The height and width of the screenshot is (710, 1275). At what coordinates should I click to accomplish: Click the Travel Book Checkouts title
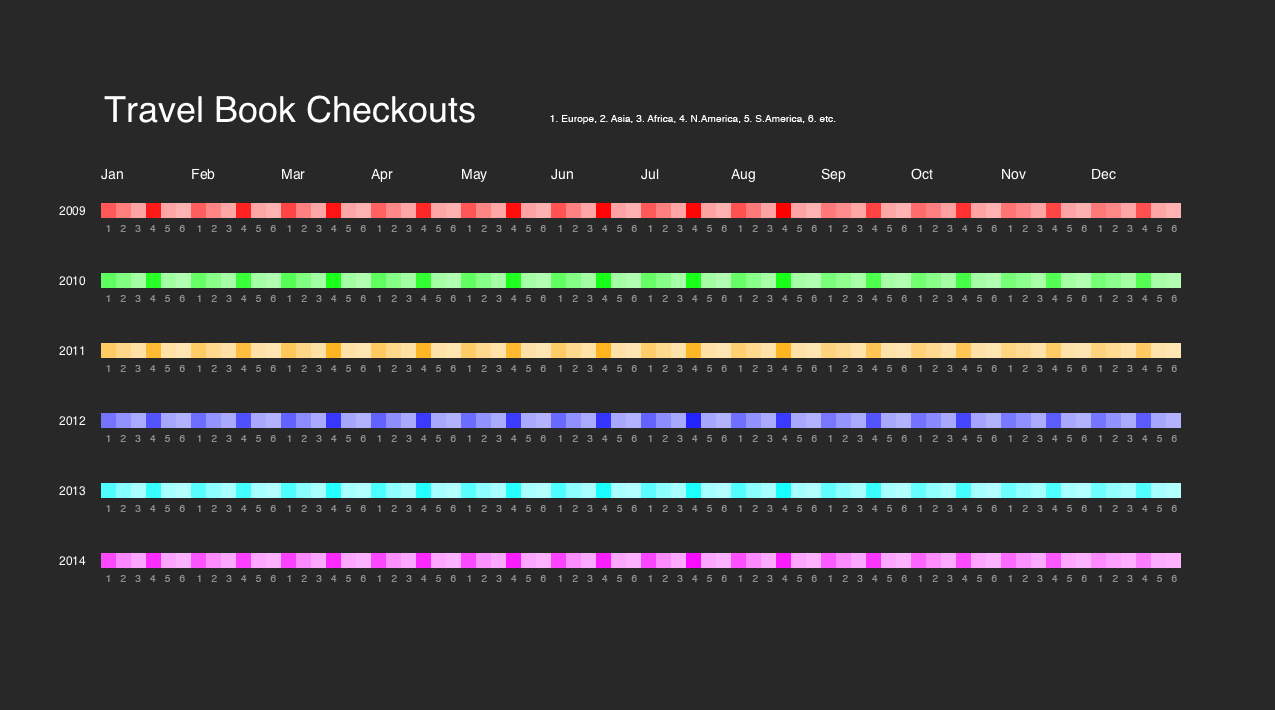tap(290, 110)
